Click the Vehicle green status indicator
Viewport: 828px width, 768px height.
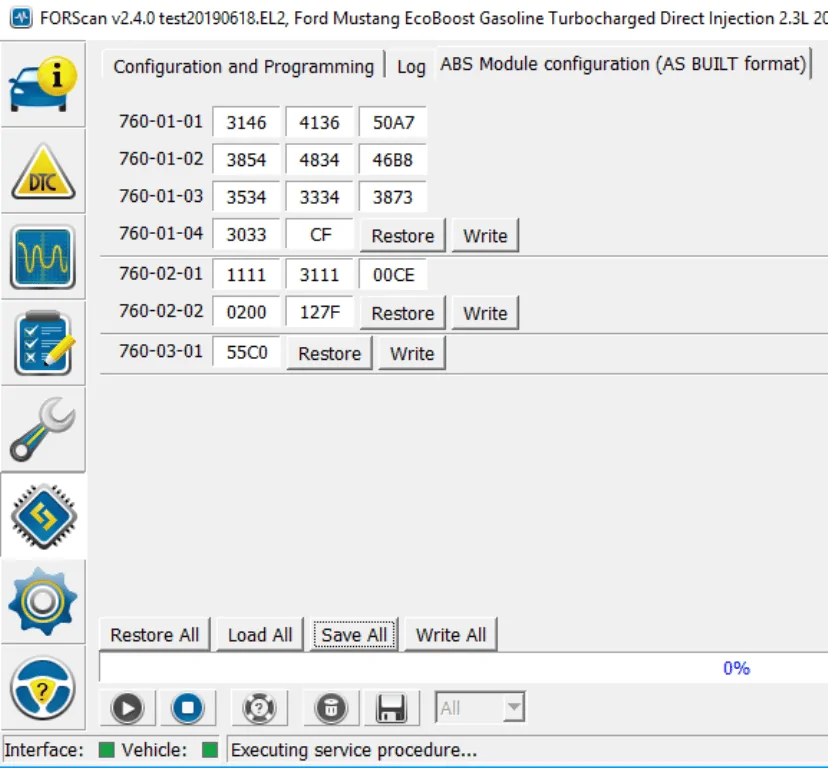(x=210, y=750)
